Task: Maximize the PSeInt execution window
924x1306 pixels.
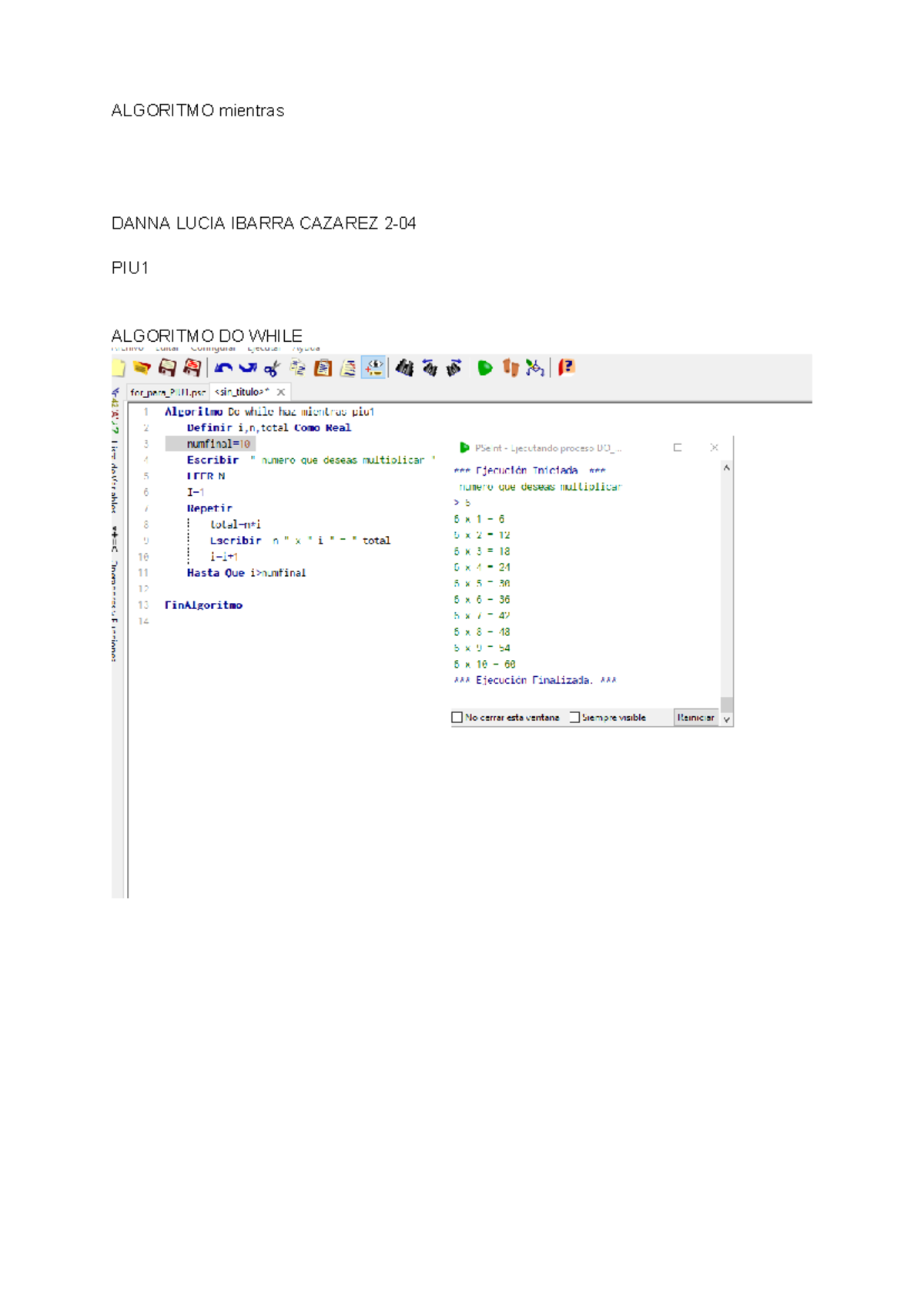Action: pos(678,447)
